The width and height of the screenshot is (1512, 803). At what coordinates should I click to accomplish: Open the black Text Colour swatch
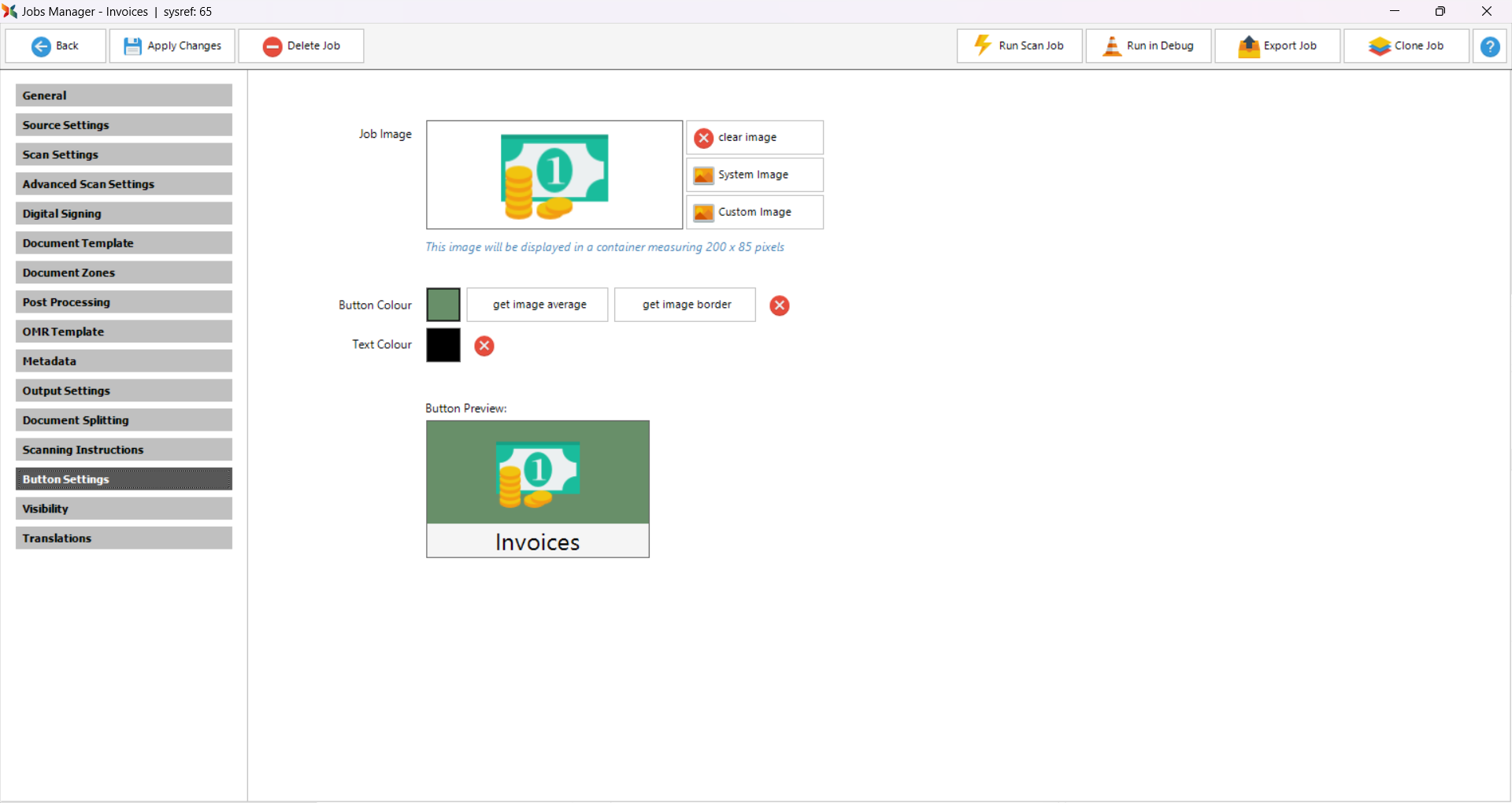(443, 345)
